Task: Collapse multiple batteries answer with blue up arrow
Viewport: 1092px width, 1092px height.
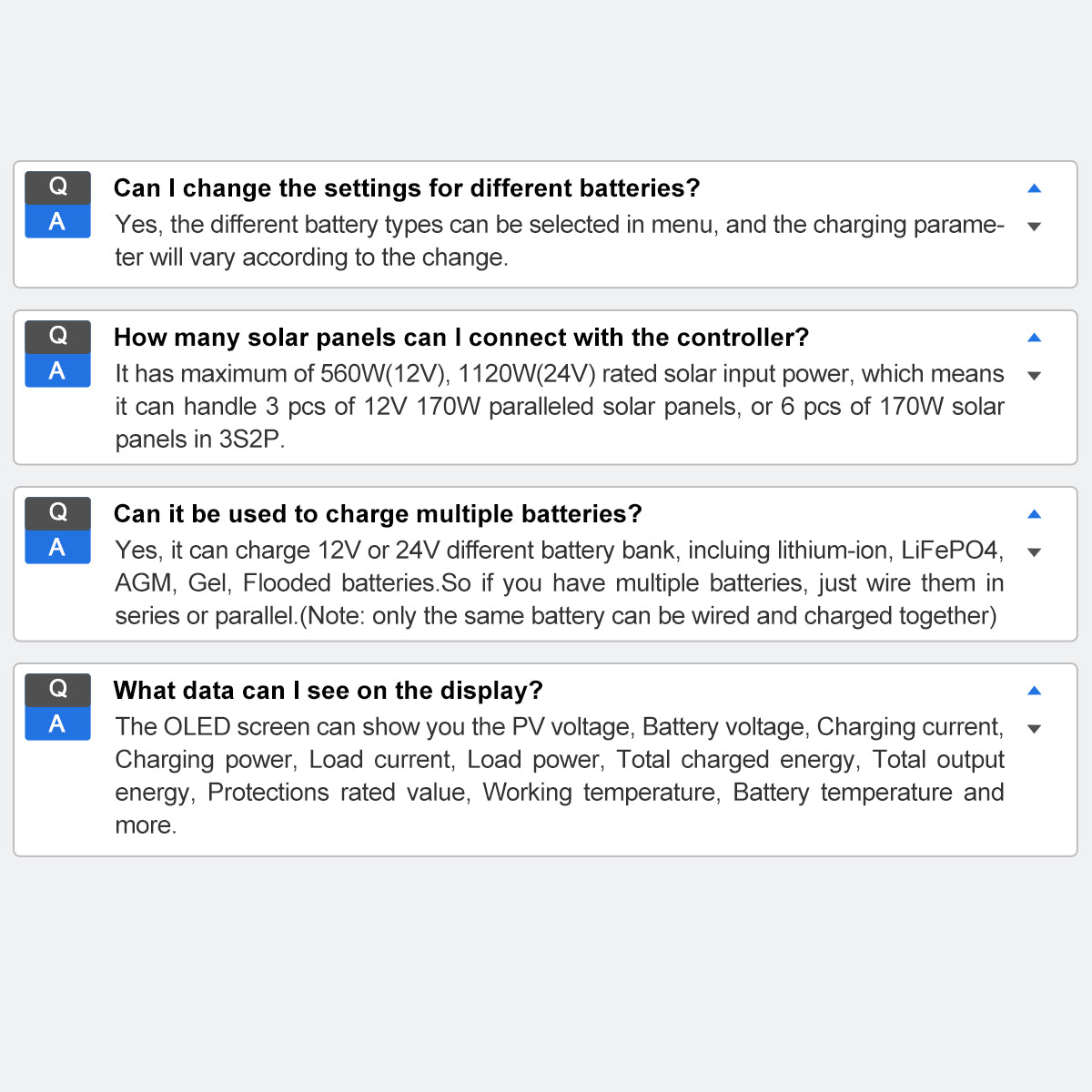Action: (1034, 514)
